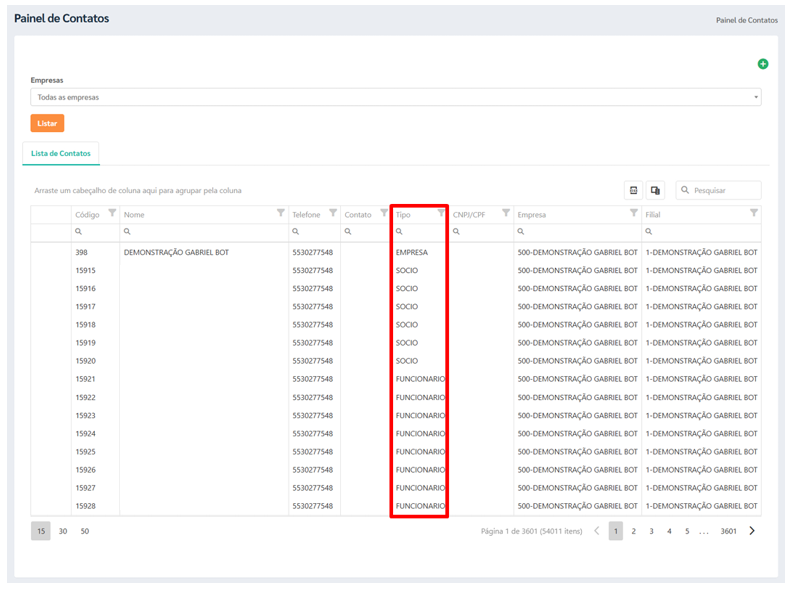Open the Telefone column filter icon

[333, 213]
